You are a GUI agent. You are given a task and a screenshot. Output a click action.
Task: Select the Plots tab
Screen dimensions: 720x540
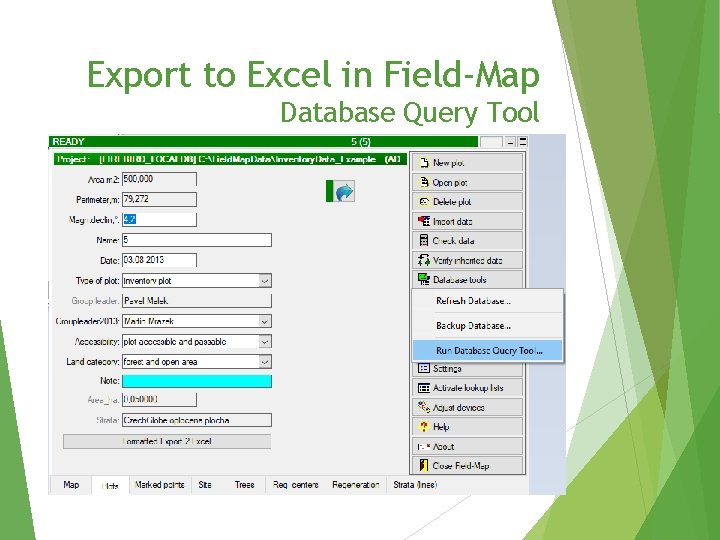[110, 486]
